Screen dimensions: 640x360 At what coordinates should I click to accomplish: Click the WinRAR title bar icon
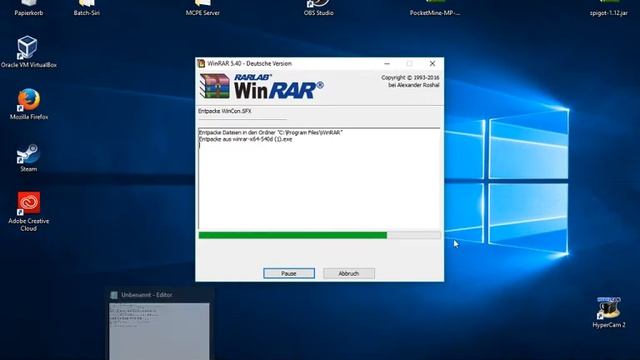pos(201,63)
